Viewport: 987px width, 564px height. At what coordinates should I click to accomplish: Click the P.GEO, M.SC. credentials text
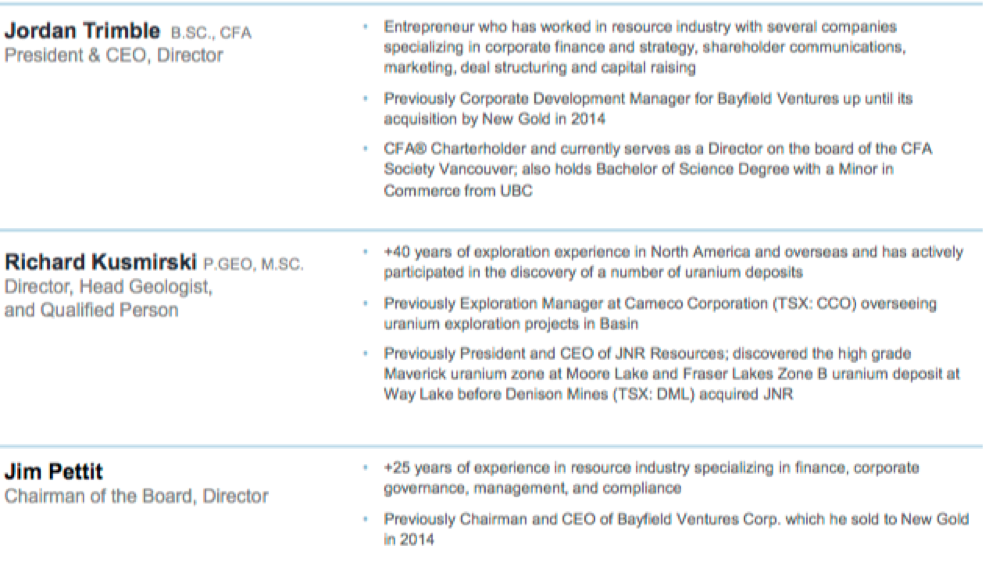click(253, 264)
